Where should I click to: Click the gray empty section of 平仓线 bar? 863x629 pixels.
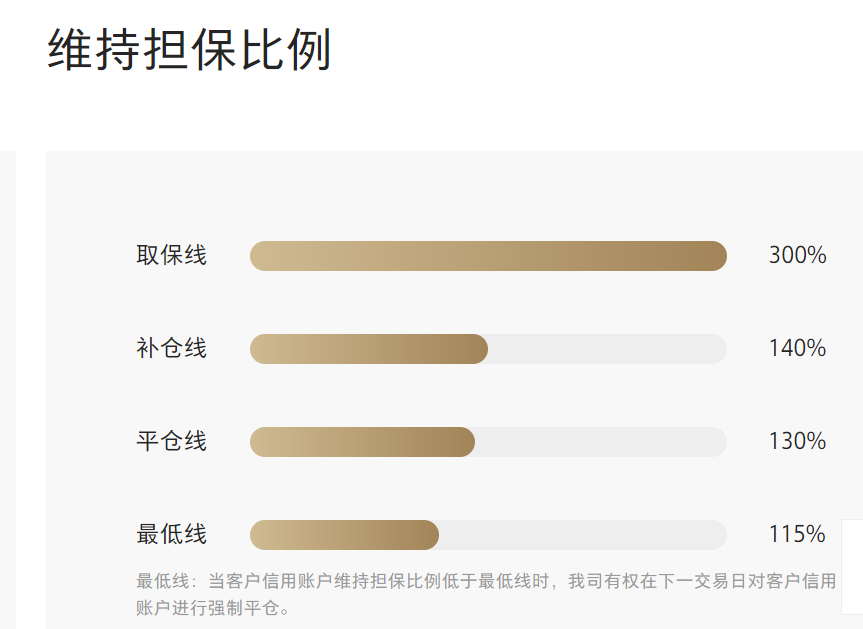click(600, 442)
